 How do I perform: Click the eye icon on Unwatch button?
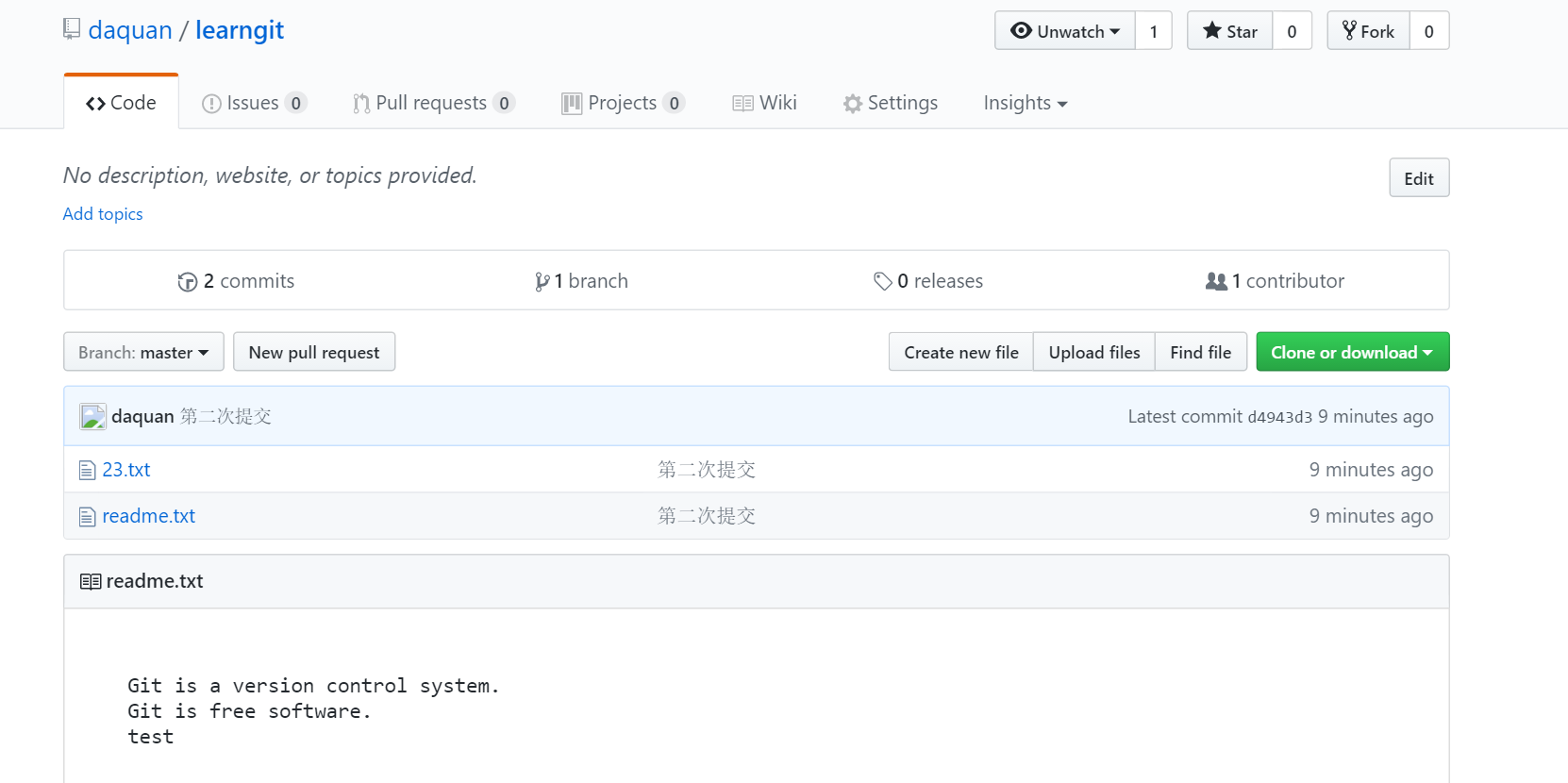[1021, 30]
